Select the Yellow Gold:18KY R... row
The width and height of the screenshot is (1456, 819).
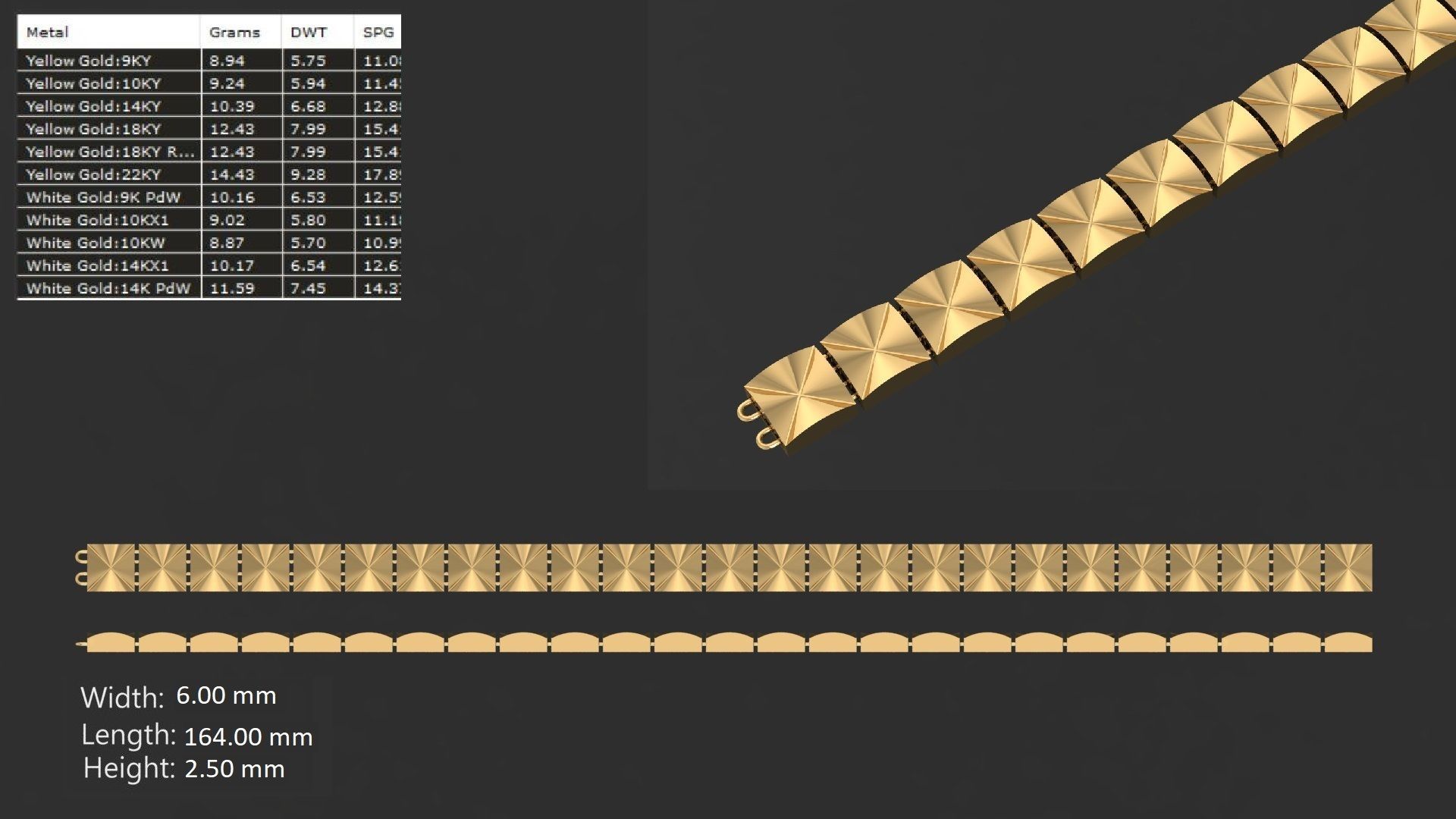click(209, 152)
